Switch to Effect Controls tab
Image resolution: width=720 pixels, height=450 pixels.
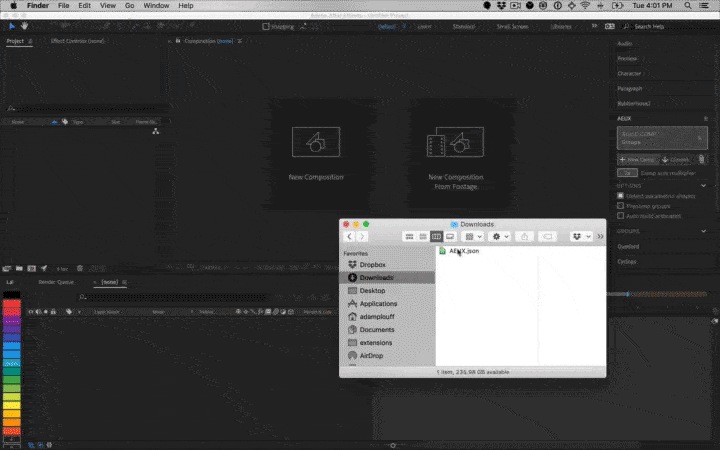tap(77, 41)
